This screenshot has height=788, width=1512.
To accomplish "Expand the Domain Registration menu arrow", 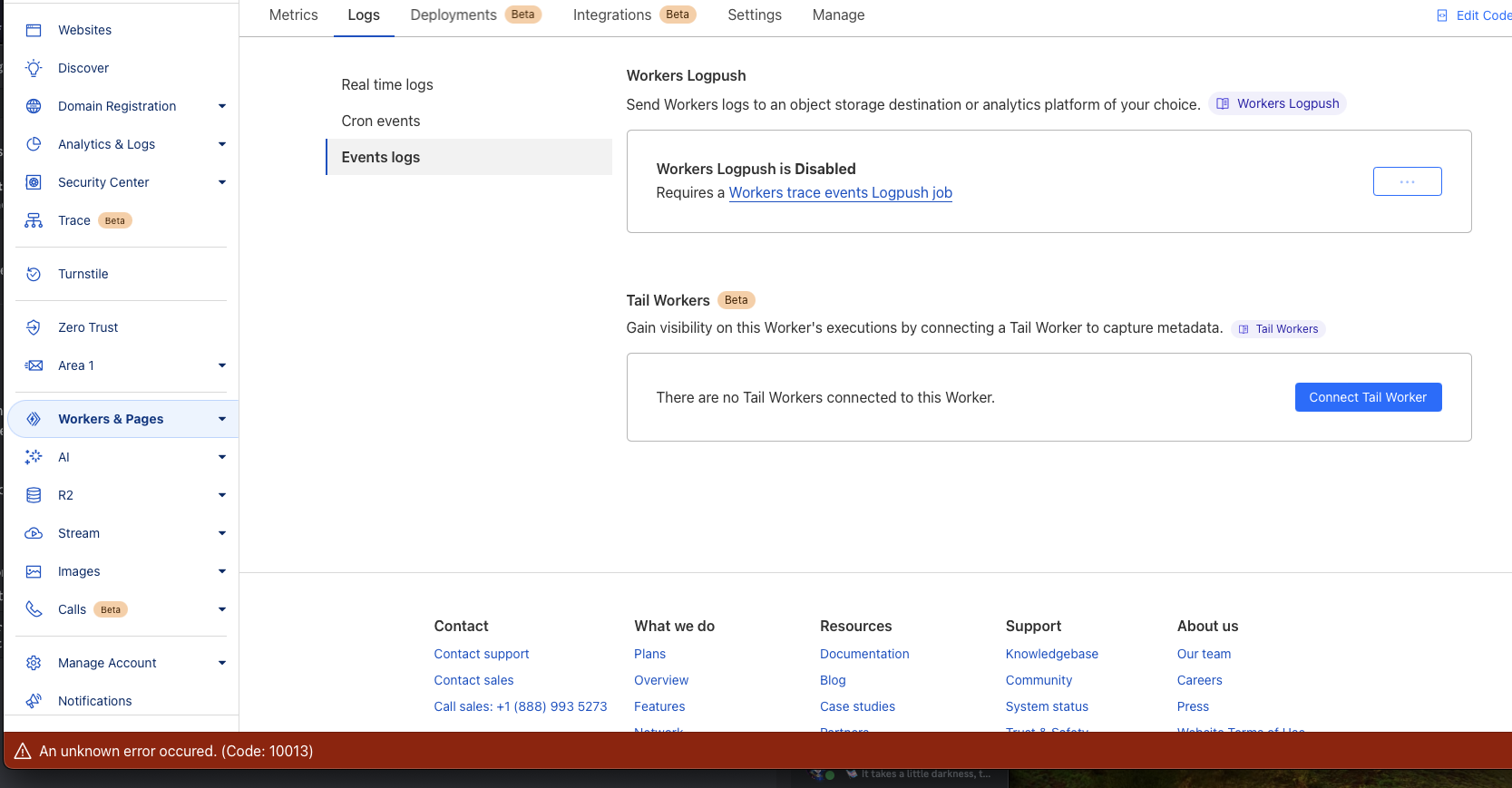I will (x=222, y=106).
